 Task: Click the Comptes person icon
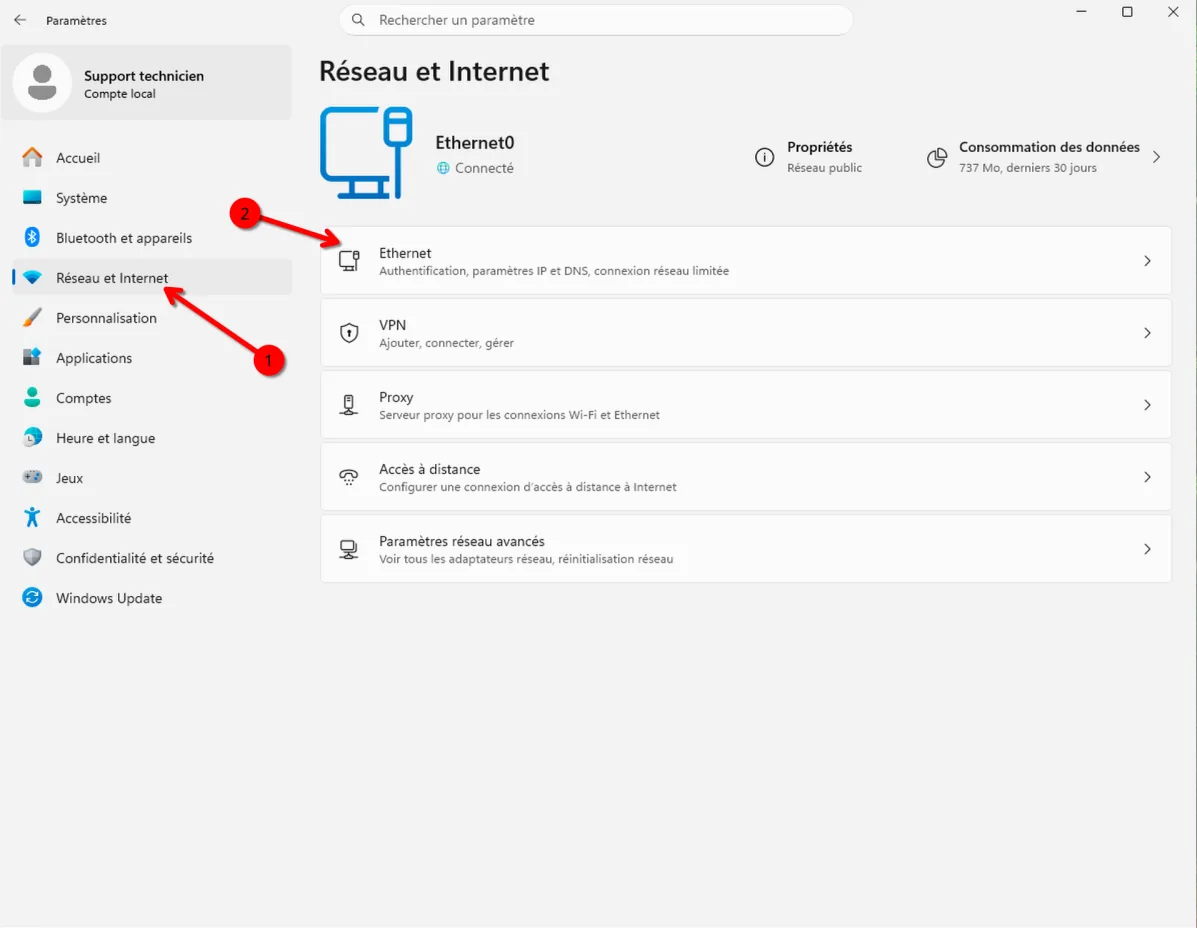32,397
